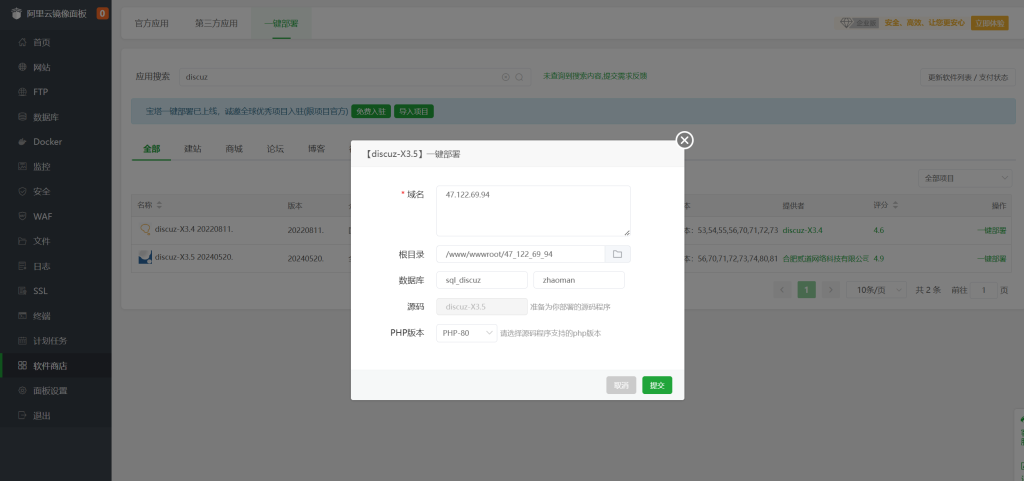The image size is (1024, 481).
Task: Select the SSL sidebar icon
Action: pyautogui.click(x=22, y=291)
